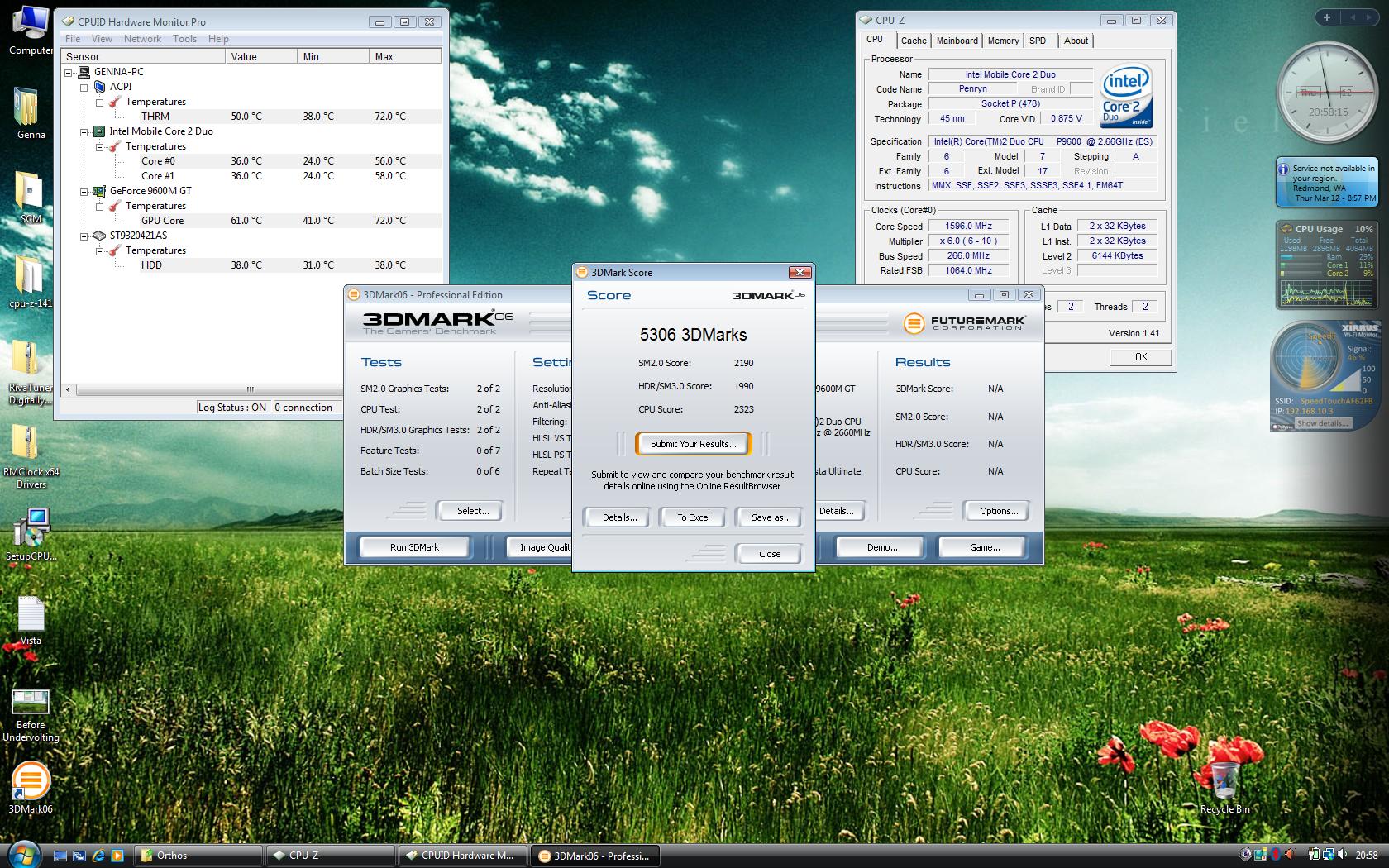
Task: Click To Excel button
Action: coord(693,517)
